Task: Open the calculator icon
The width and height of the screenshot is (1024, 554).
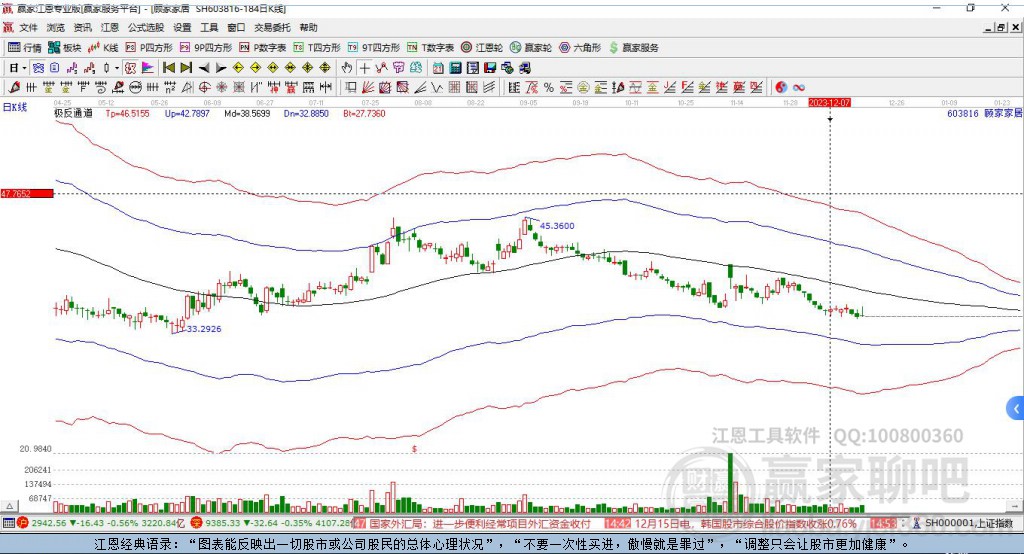Action: (455, 68)
